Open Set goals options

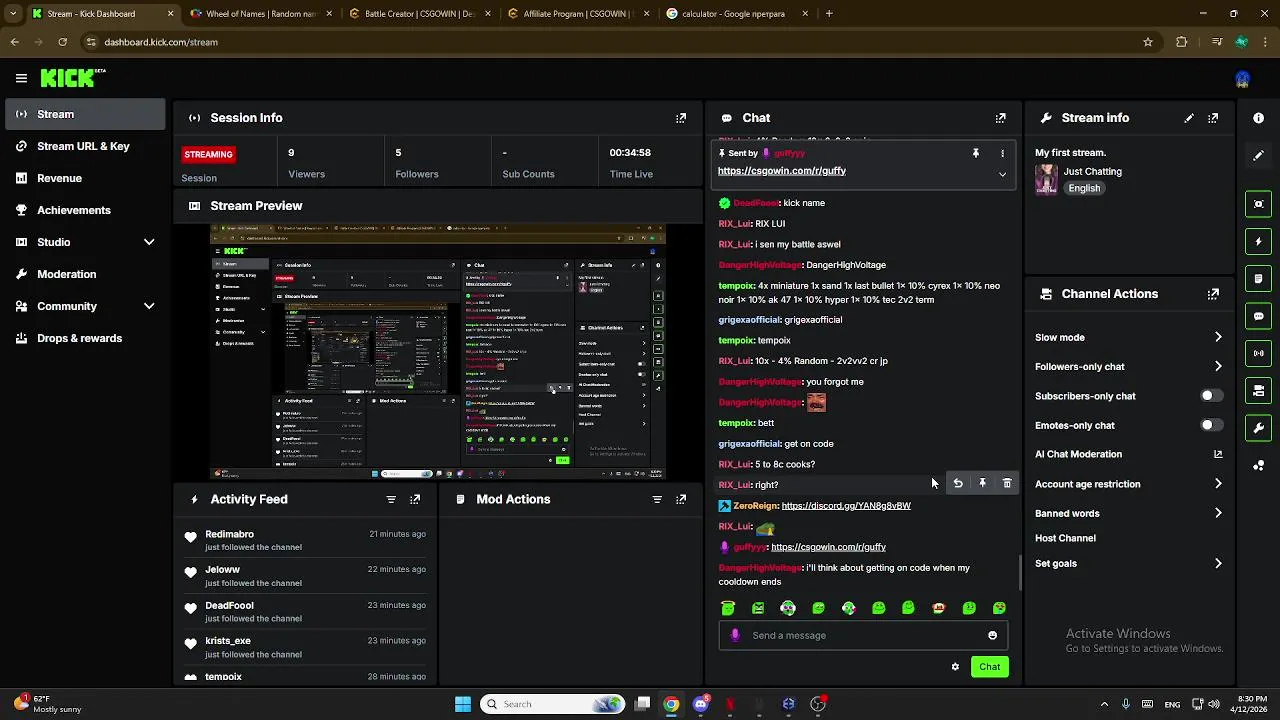pos(1129,563)
